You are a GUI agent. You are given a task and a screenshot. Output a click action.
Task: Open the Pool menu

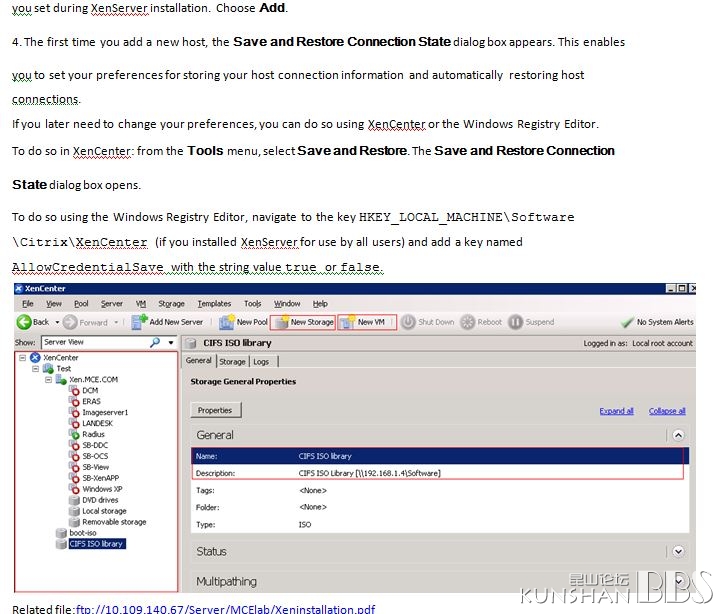coord(81,304)
